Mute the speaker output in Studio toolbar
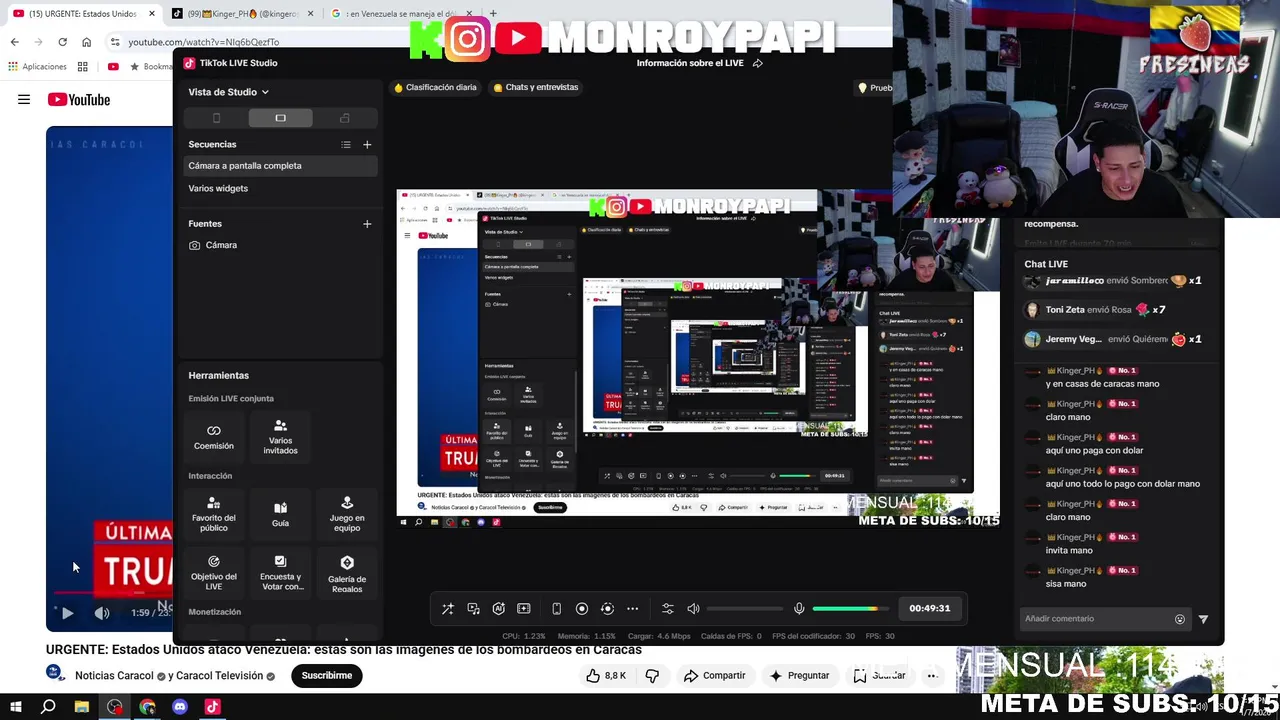The image size is (1280, 720). (693, 608)
